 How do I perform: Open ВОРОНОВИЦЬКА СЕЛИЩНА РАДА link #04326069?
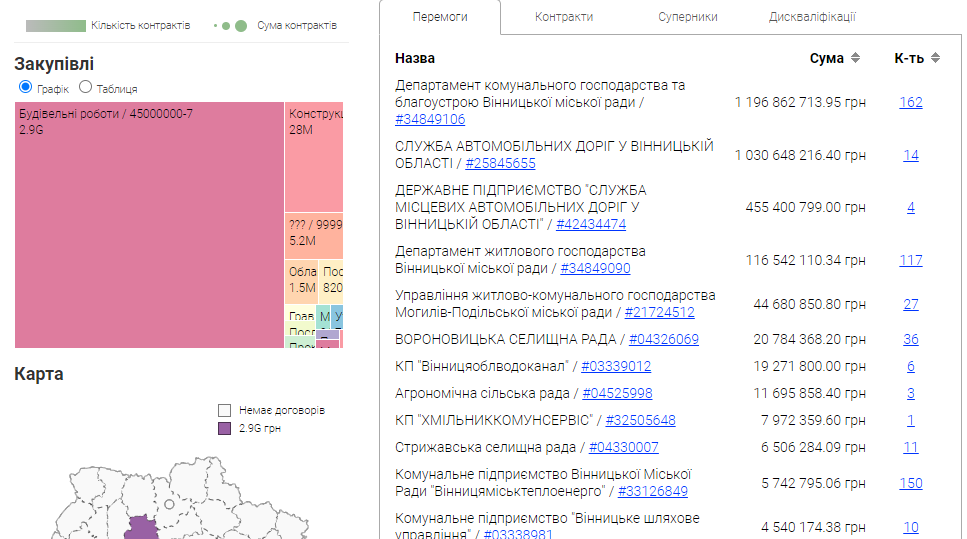point(663,339)
